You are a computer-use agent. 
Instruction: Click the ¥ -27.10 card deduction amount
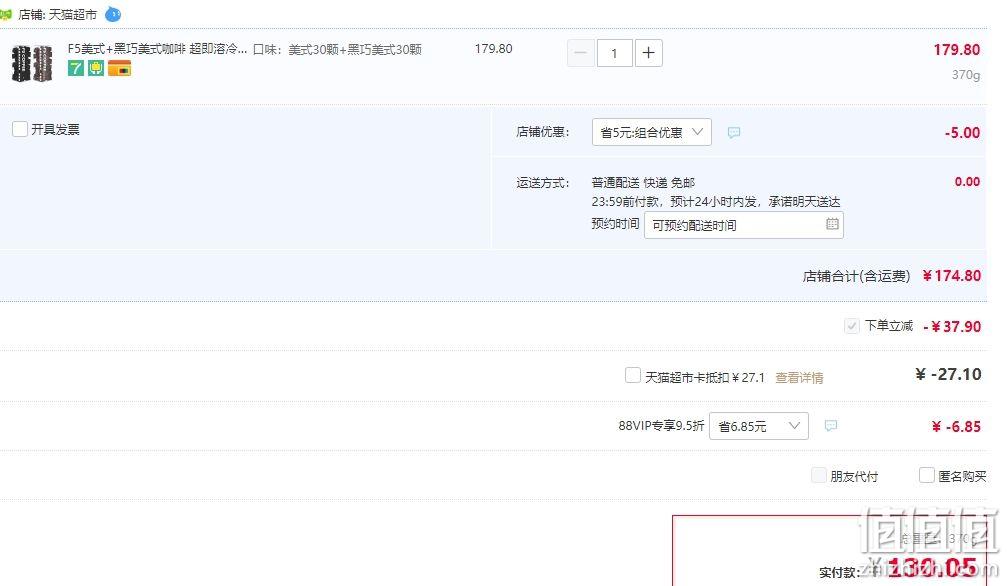tap(948, 374)
